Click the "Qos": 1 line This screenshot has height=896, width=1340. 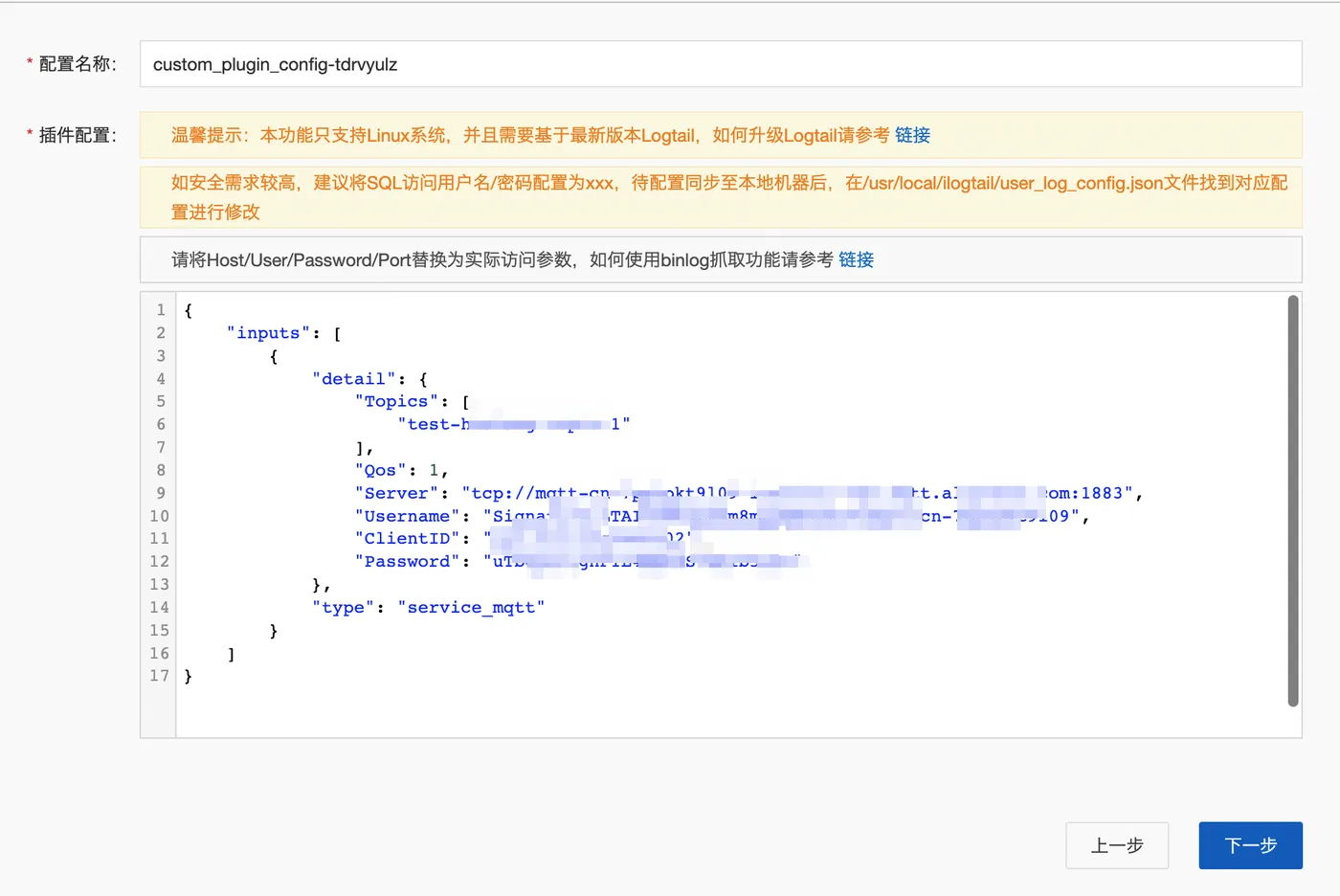coord(402,470)
